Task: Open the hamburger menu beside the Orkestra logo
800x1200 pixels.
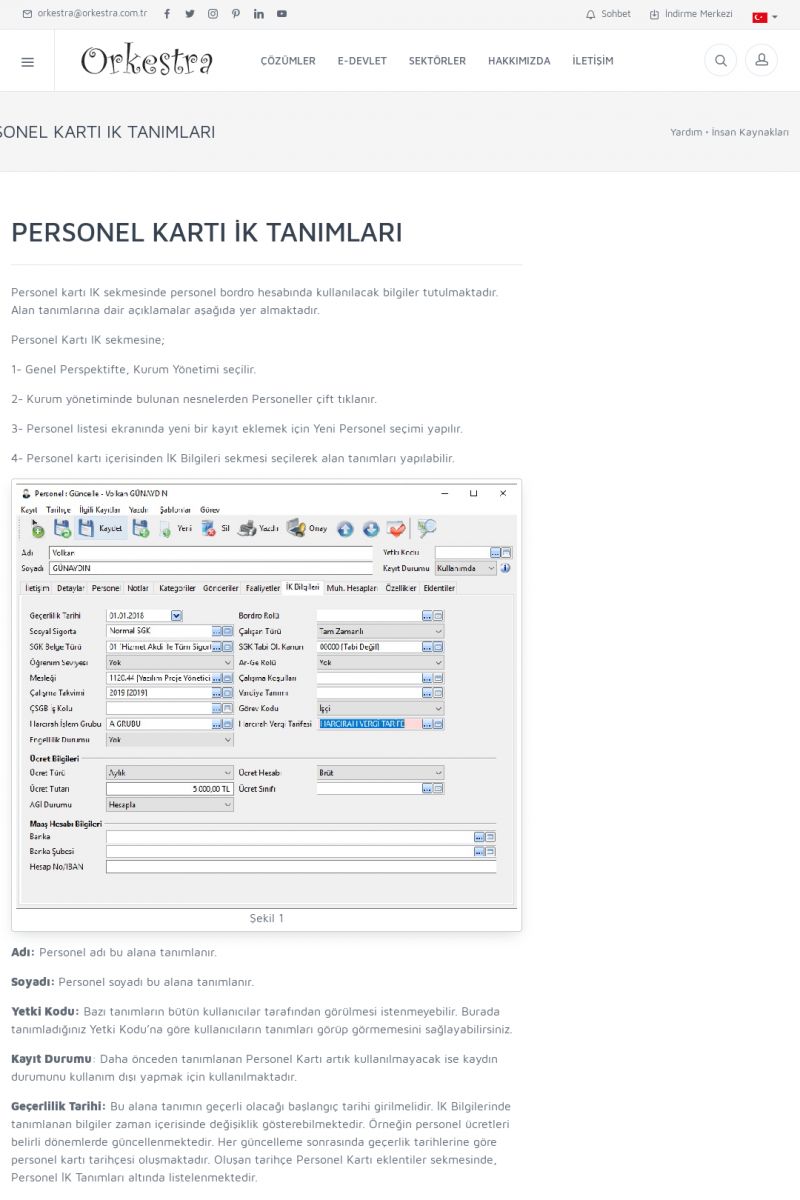Action: [x=27, y=61]
